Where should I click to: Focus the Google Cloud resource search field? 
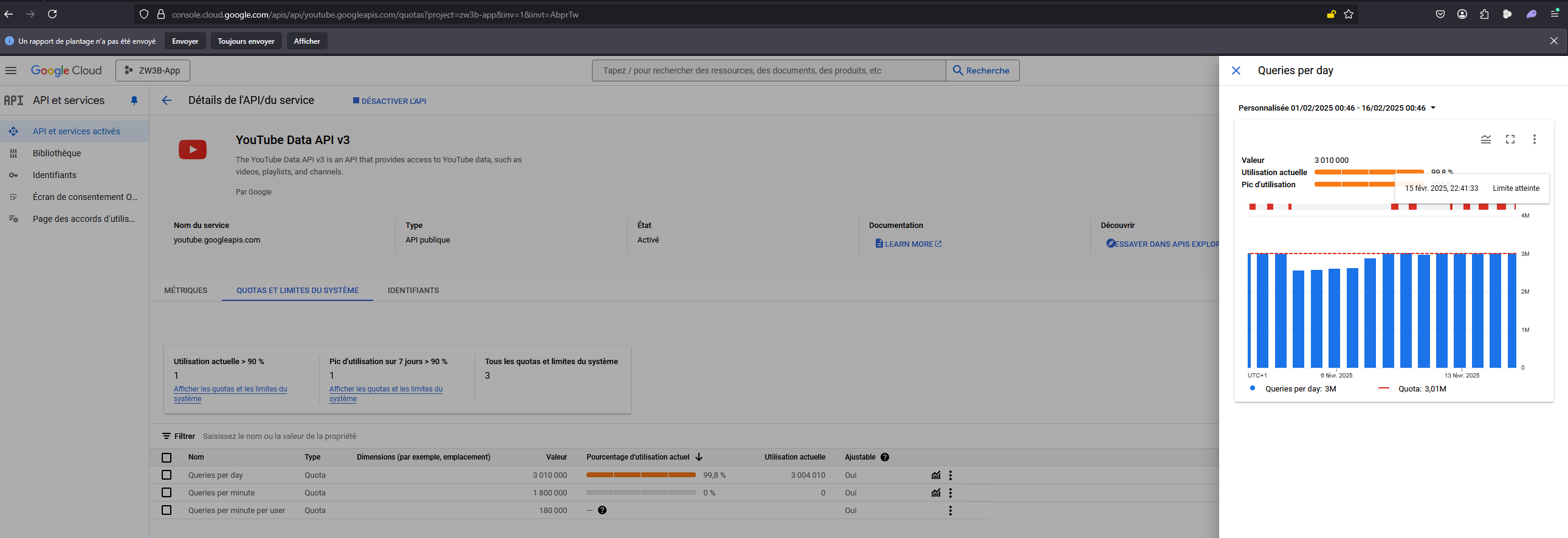tap(769, 71)
